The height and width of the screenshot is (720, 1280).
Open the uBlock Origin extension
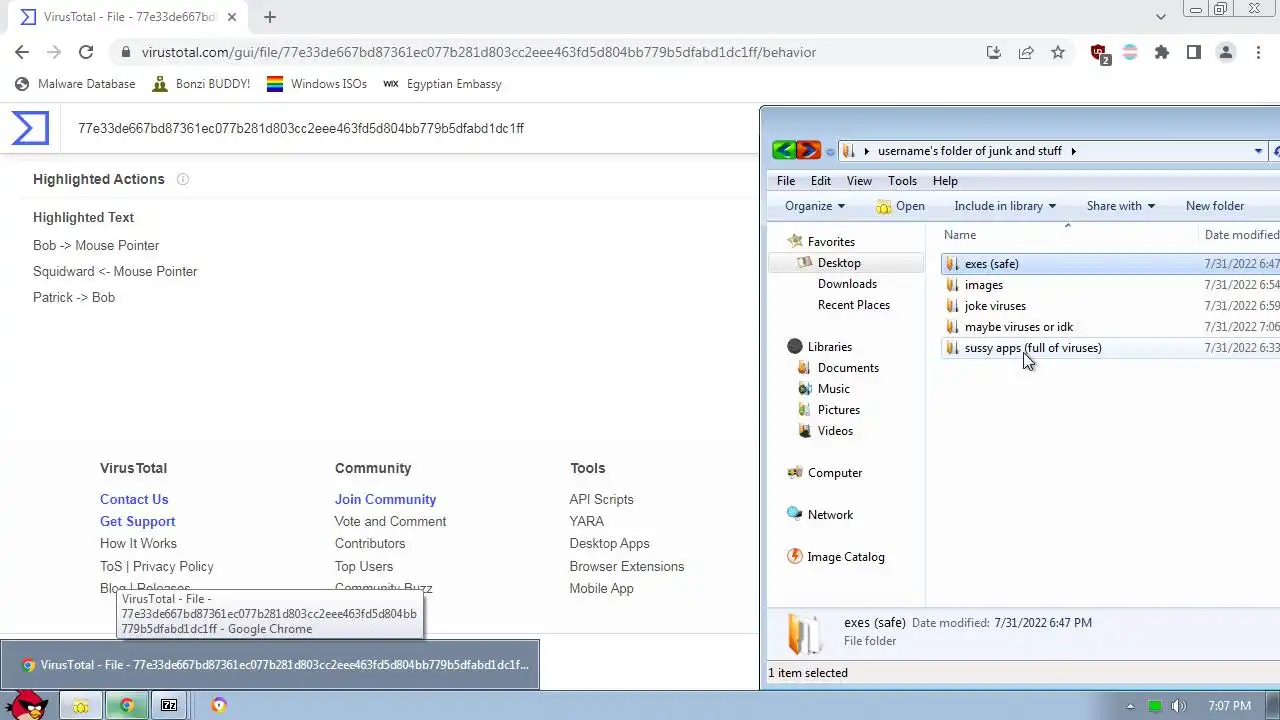click(x=1099, y=53)
